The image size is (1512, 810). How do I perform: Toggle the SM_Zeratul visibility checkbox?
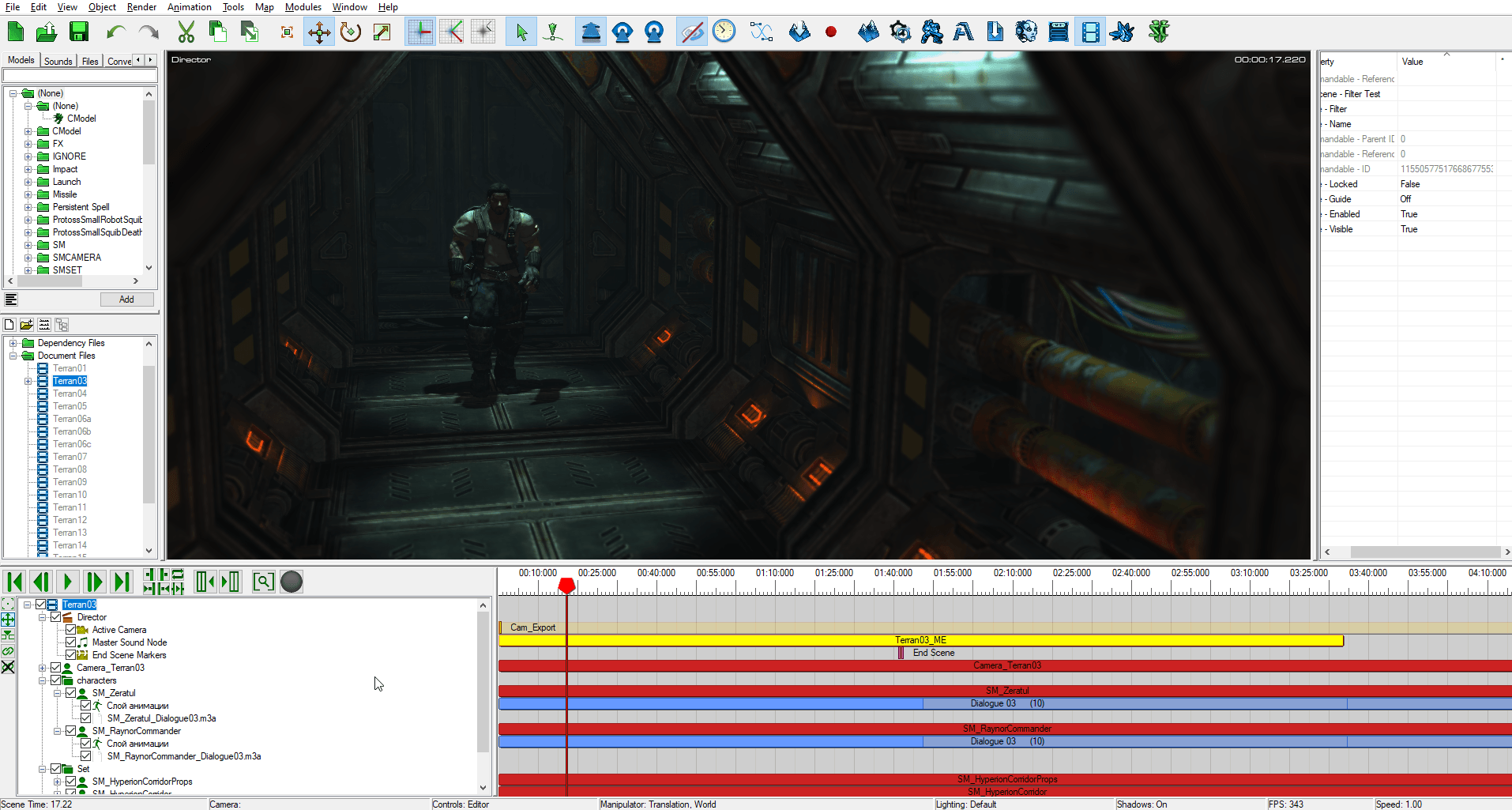(x=71, y=693)
